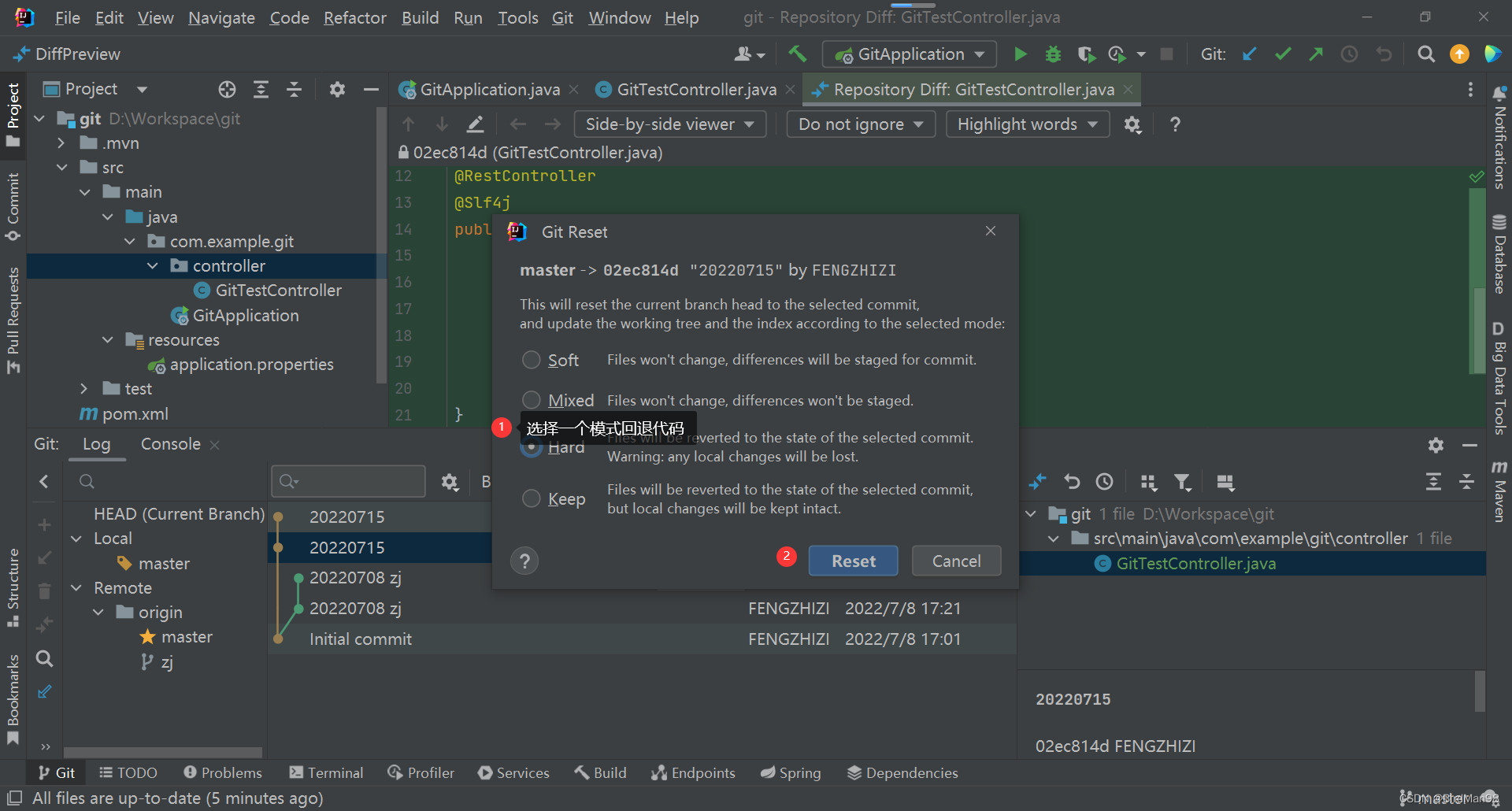This screenshot has height=811, width=1512.
Task: Click the Reset button
Action: tap(853, 561)
